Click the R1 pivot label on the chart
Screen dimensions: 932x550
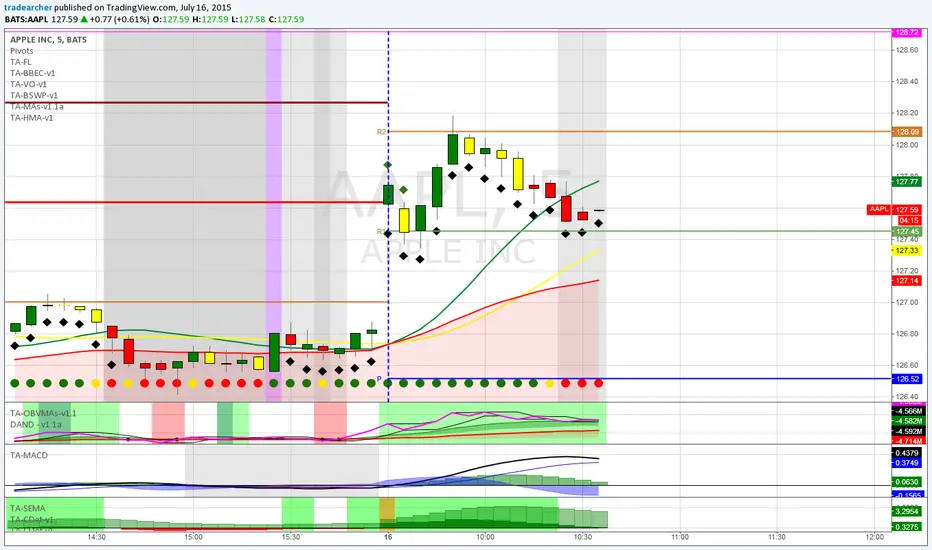[380, 232]
